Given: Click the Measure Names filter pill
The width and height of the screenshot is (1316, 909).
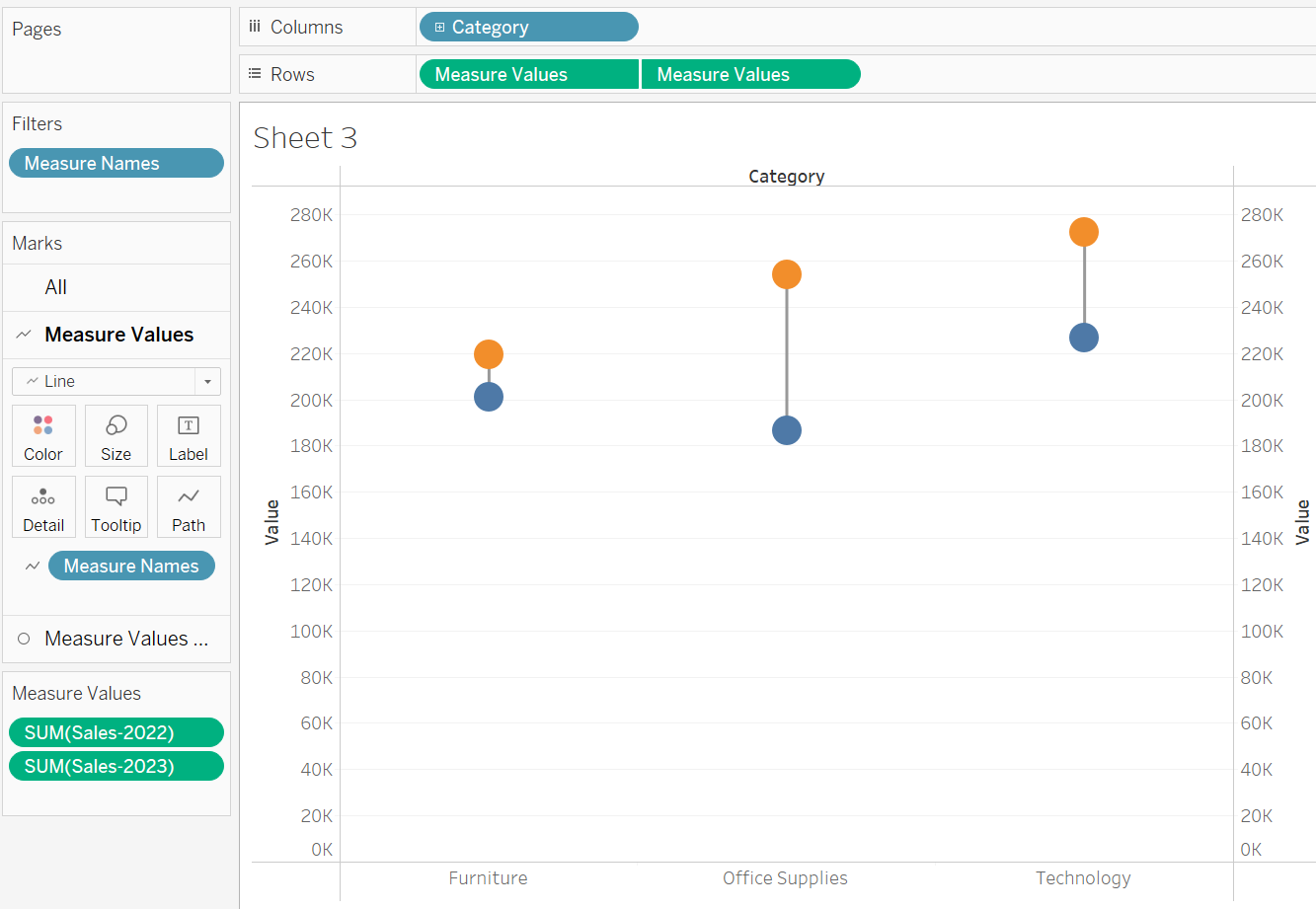Looking at the screenshot, I should pos(116,162).
